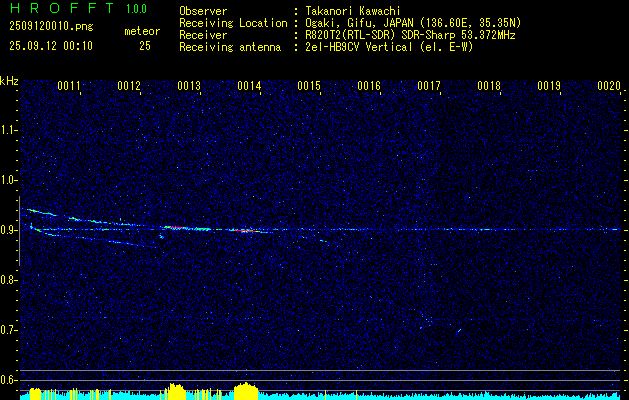
Task: Click the gray vertical bar beside 0.9 kHz
Action: [x=19, y=231]
